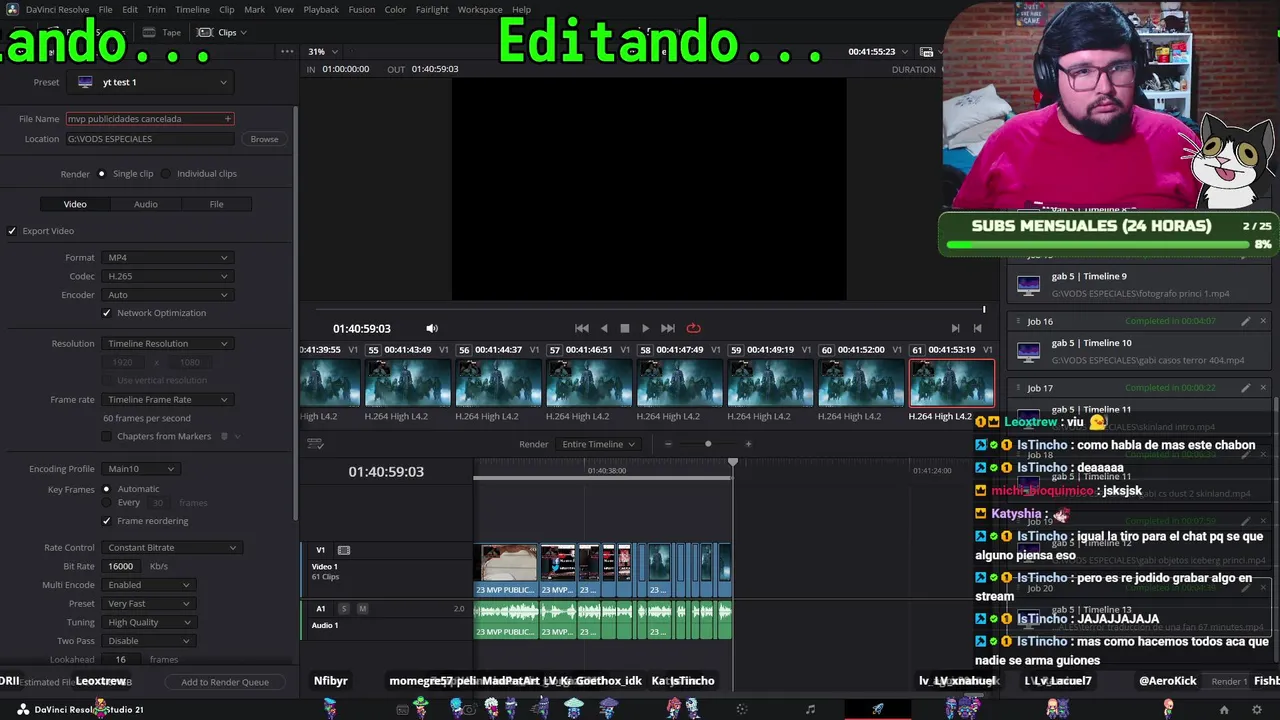Select the Individual clips render option
The width and height of the screenshot is (1280, 720).
(x=166, y=174)
